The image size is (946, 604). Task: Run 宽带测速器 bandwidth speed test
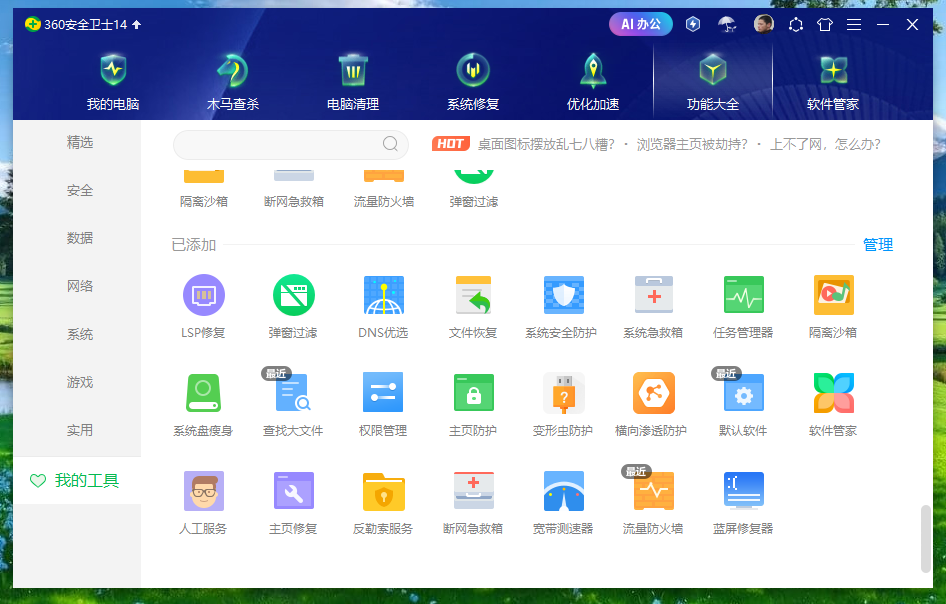coord(563,491)
